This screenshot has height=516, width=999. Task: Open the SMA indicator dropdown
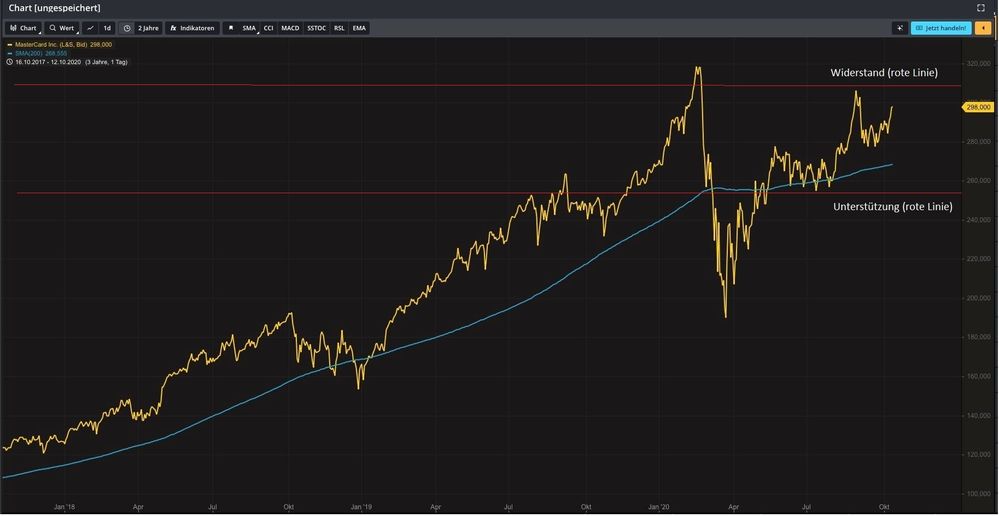pyautogui.click(x=249, y=28)
